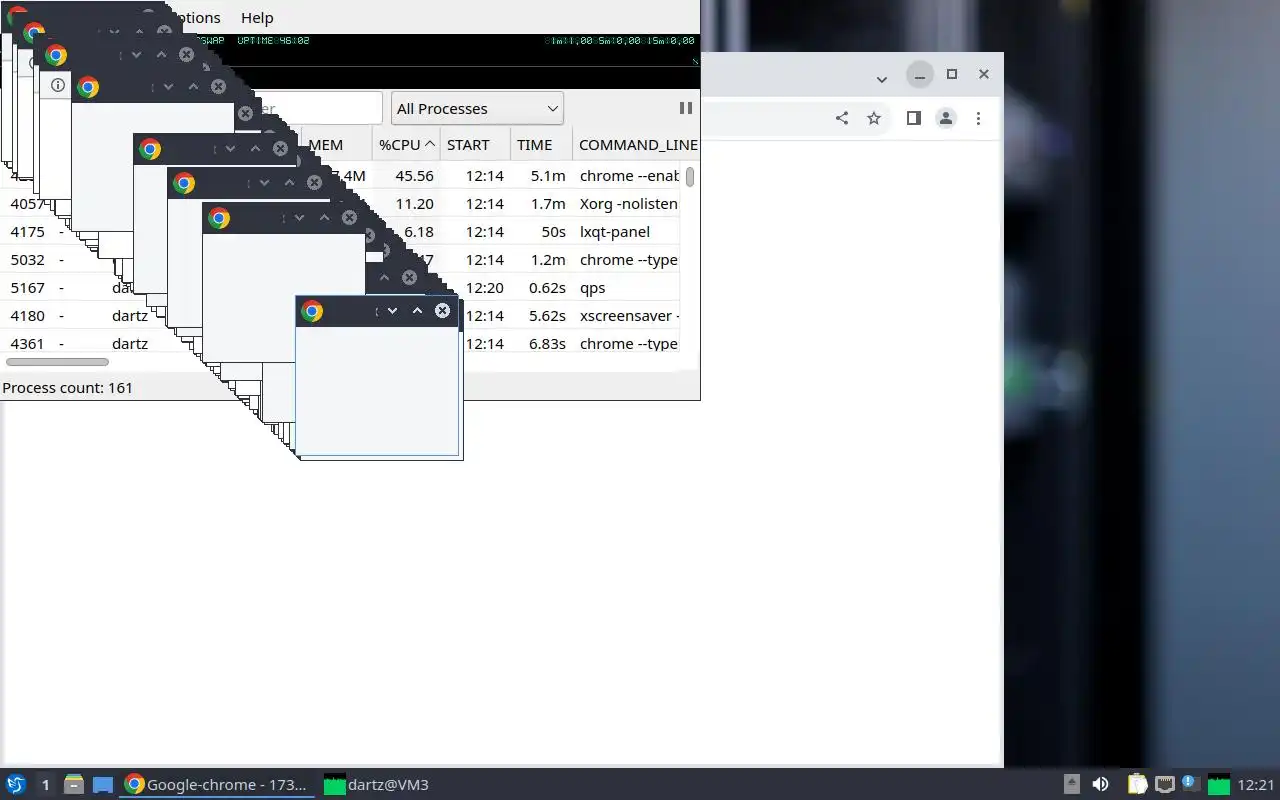
Task: Click PID '5167' in the list
Action: point(27,288)
